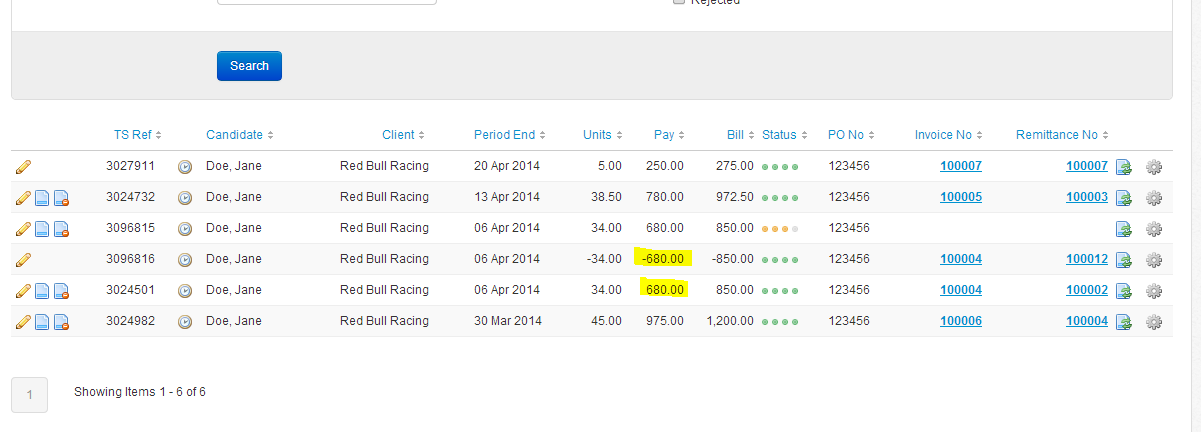
Task: Click the document refresh icon in row 3024732
Action: coord(1124,198)
